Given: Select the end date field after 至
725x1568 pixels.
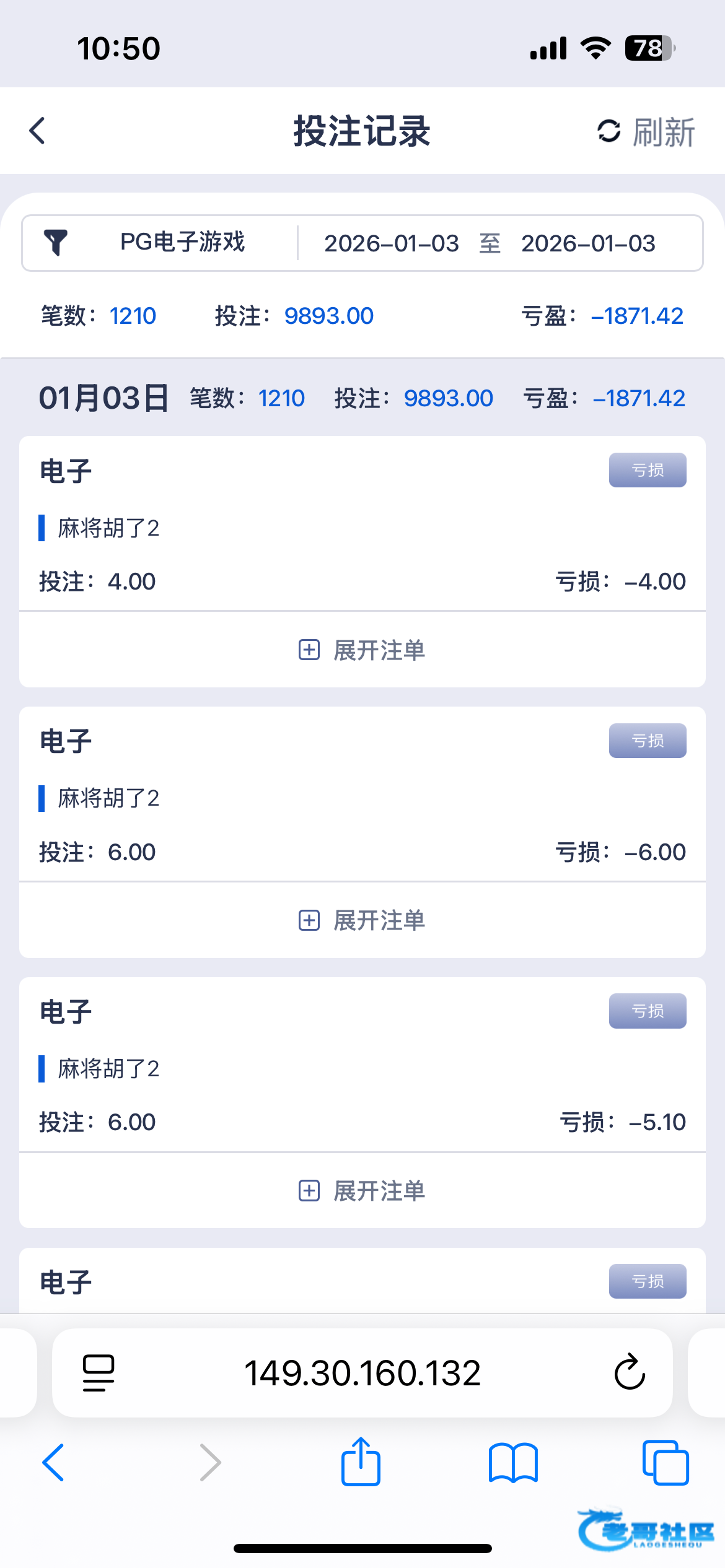Looking at the screenshot, I should (x=587, y=243).
